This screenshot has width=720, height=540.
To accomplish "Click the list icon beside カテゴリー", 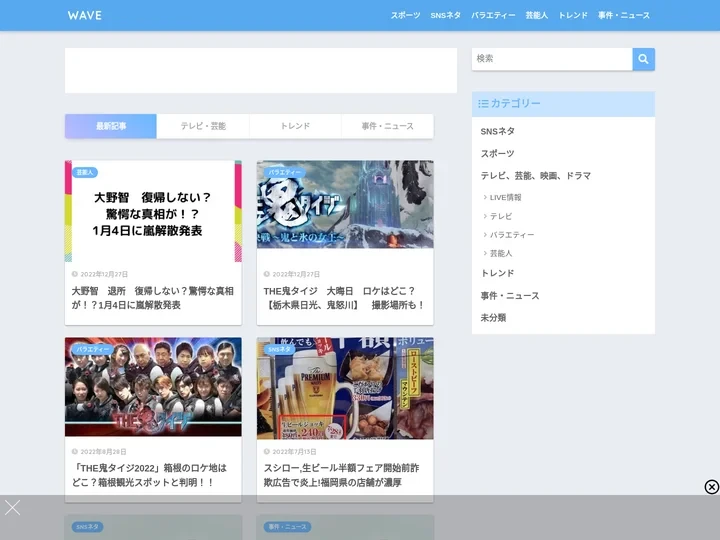I will 483,104.
